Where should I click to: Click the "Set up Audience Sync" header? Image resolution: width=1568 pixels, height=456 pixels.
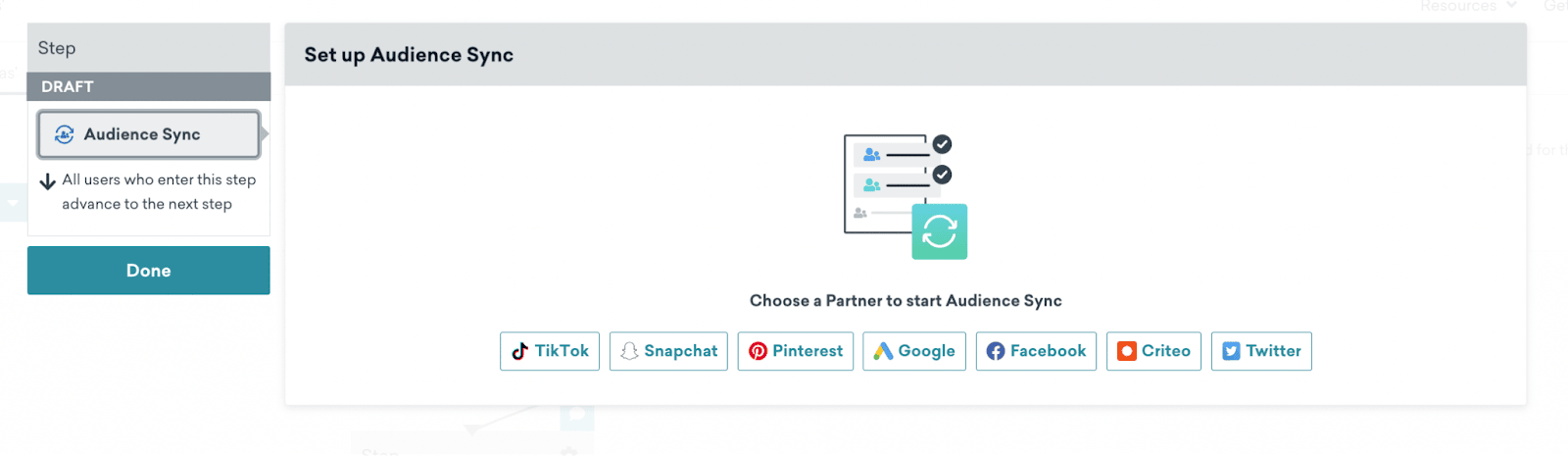point(409,55)
